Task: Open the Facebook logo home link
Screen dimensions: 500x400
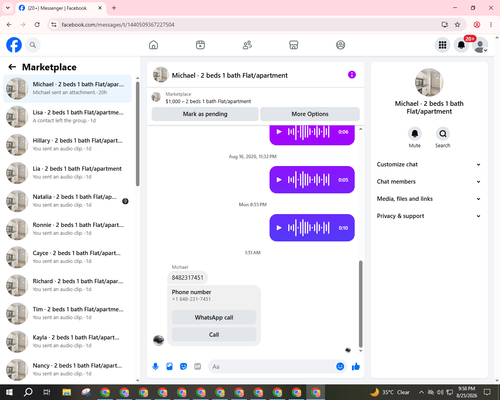Action: pos(14,45)
